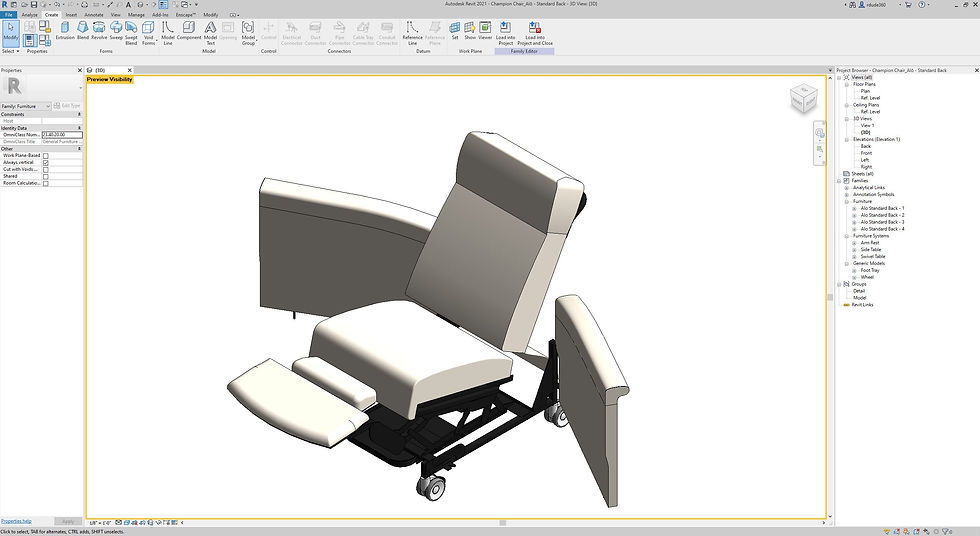Open the Family: Furniture dropdown

click(x=26, y=106)
